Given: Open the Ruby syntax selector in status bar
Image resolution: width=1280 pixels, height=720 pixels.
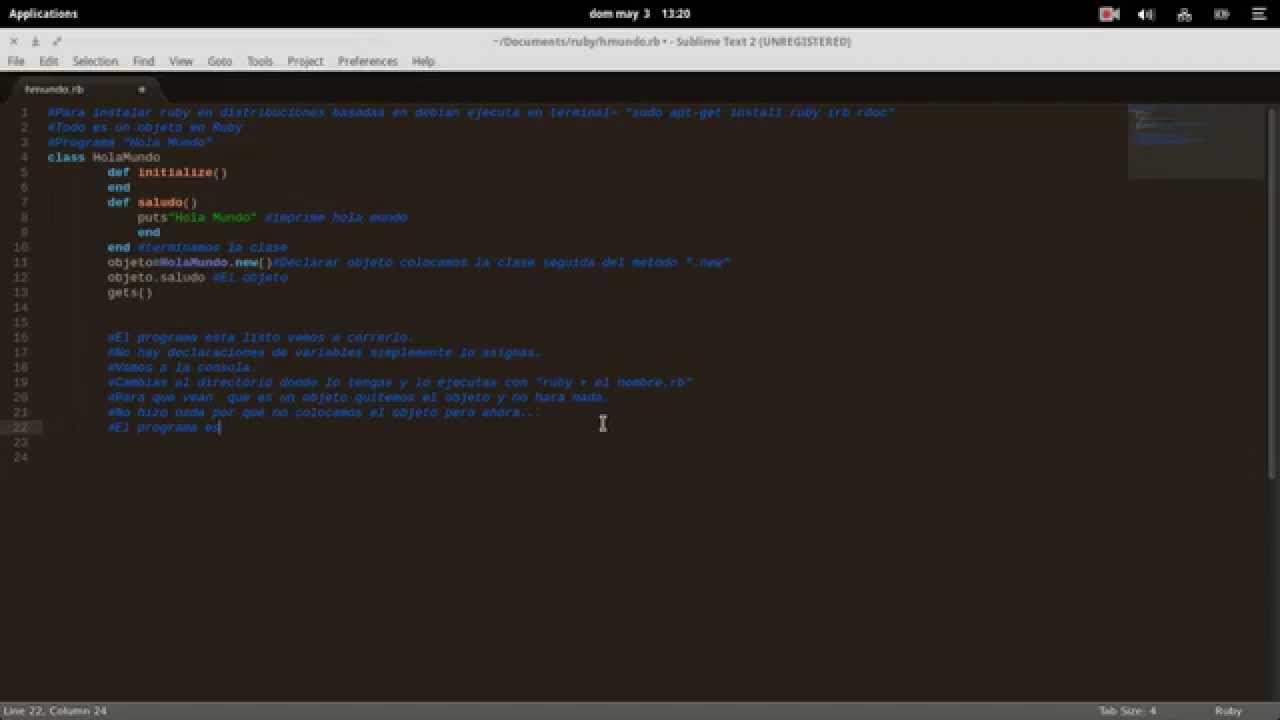Looking at the screenshot, I should click(1228, 711).
